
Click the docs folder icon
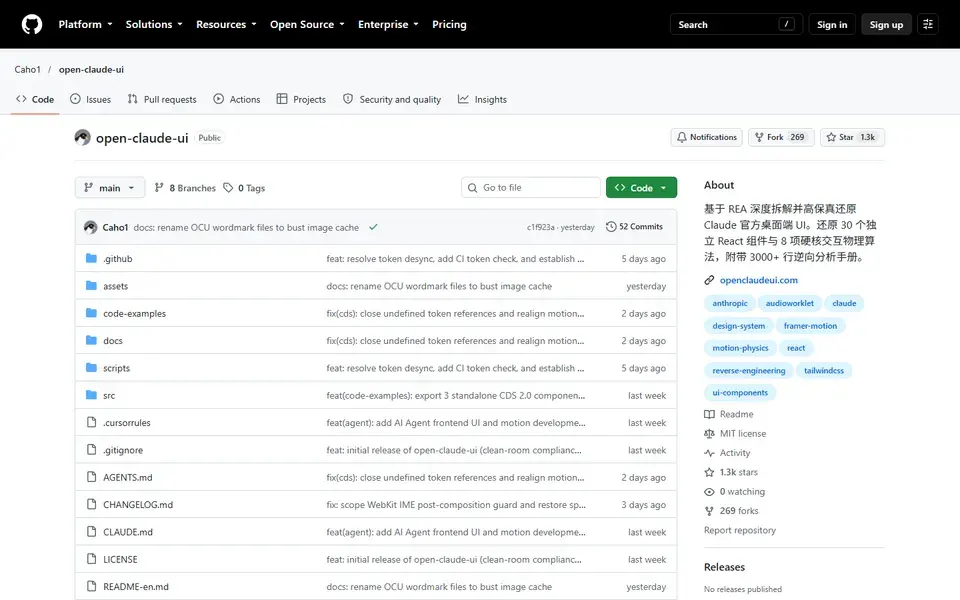91,340
